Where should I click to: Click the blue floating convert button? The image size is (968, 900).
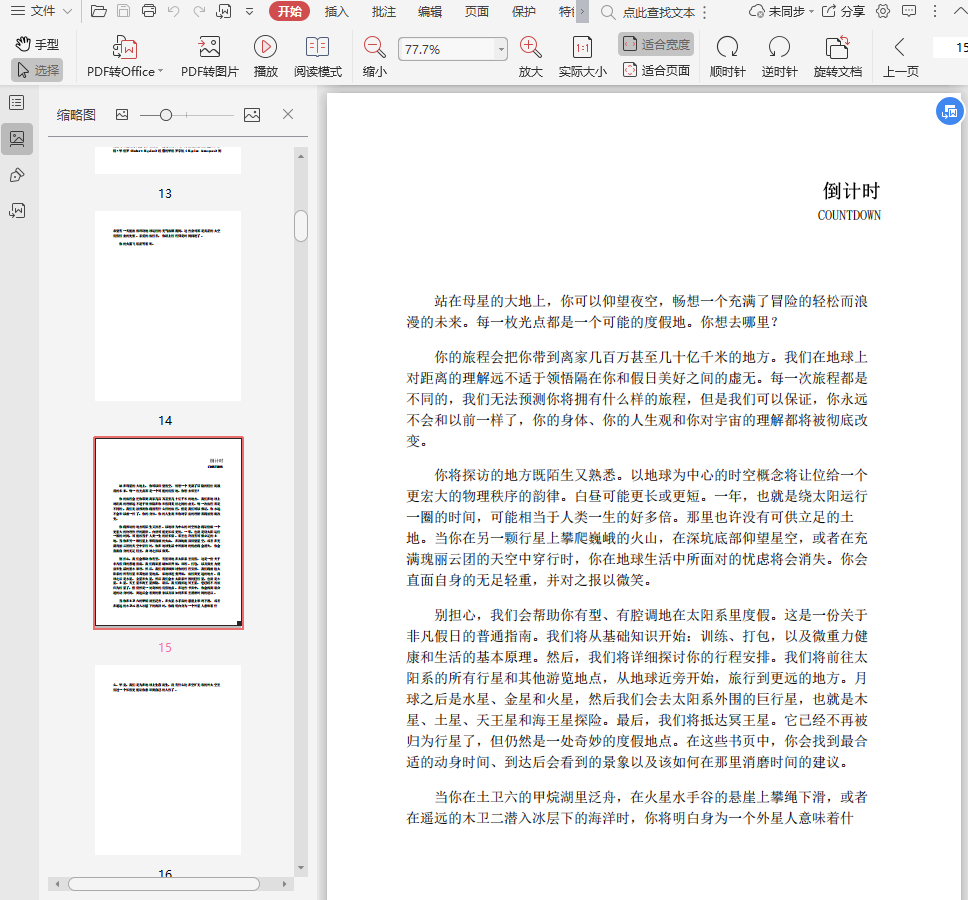pyautogui.click(x=949, y=111)
